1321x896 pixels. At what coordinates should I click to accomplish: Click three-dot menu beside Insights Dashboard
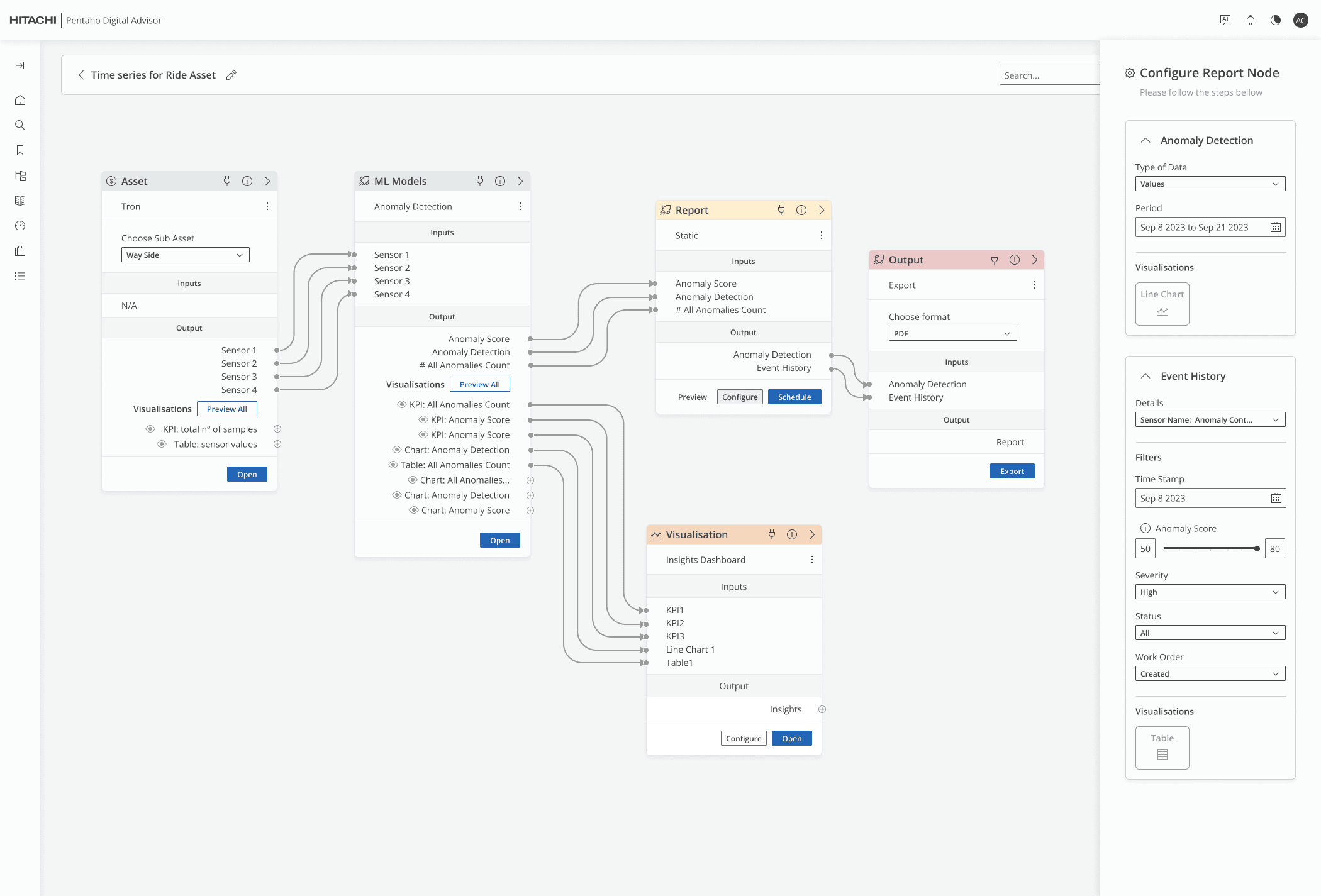pos(811,560)
